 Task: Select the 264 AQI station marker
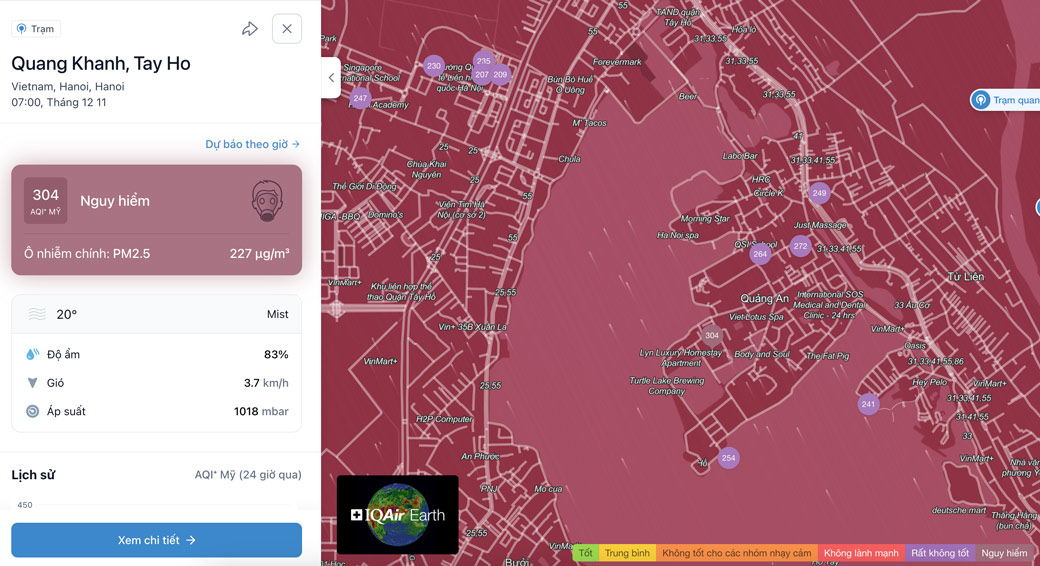tap(760, 254)
